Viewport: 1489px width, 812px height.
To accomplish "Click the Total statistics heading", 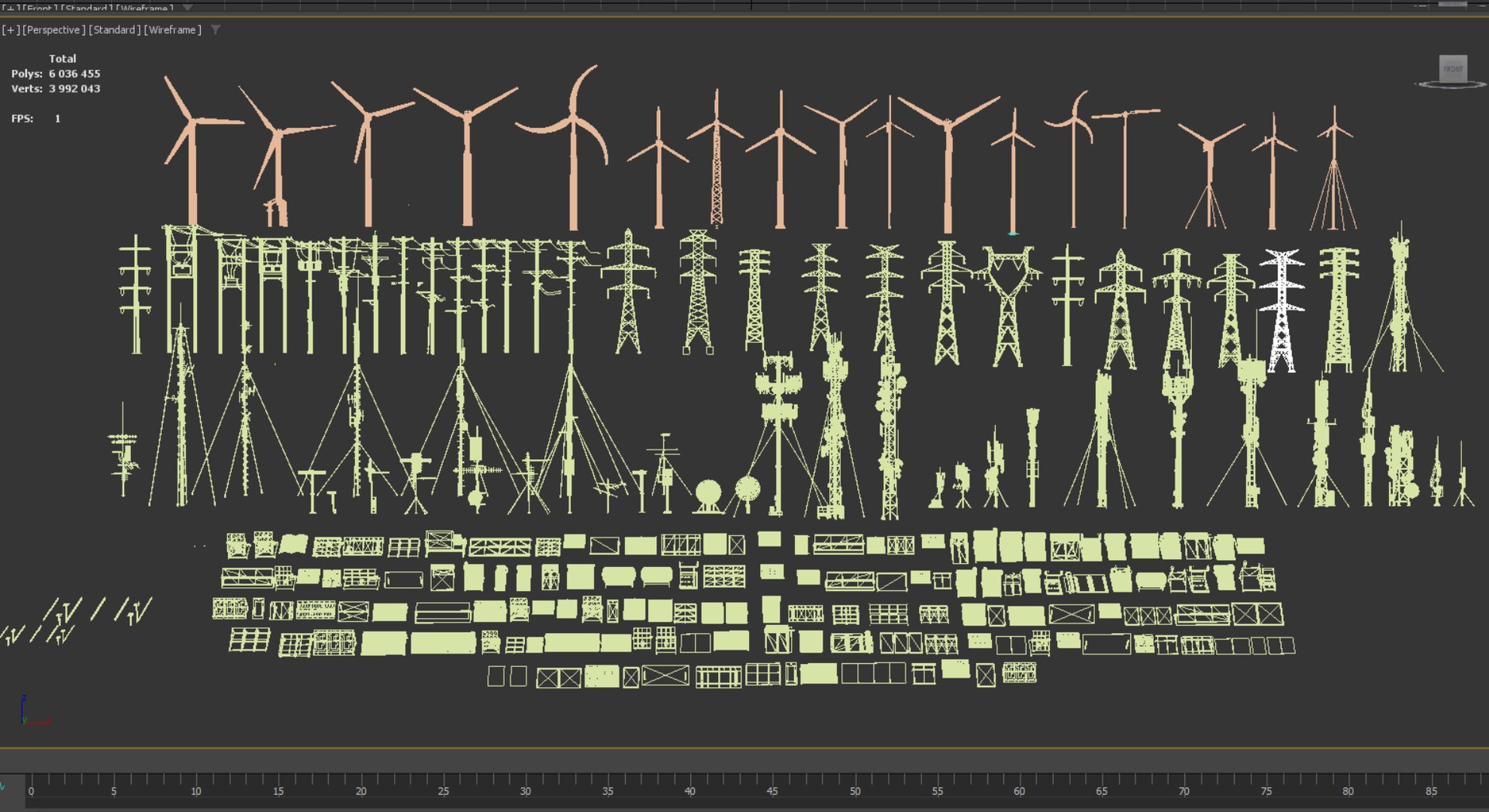I will (63, 58).
